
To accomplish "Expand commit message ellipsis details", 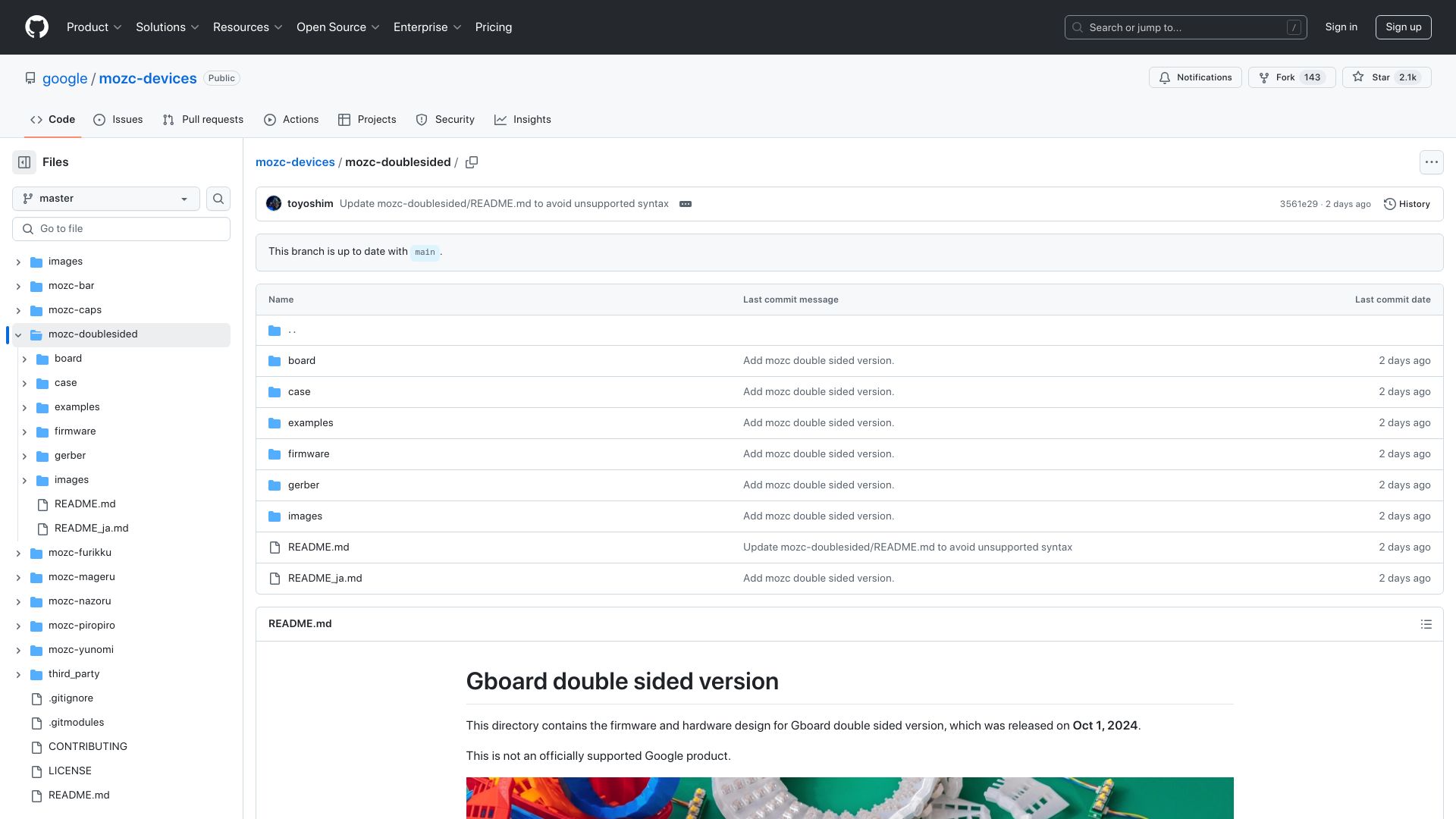I will coord(686,204).
